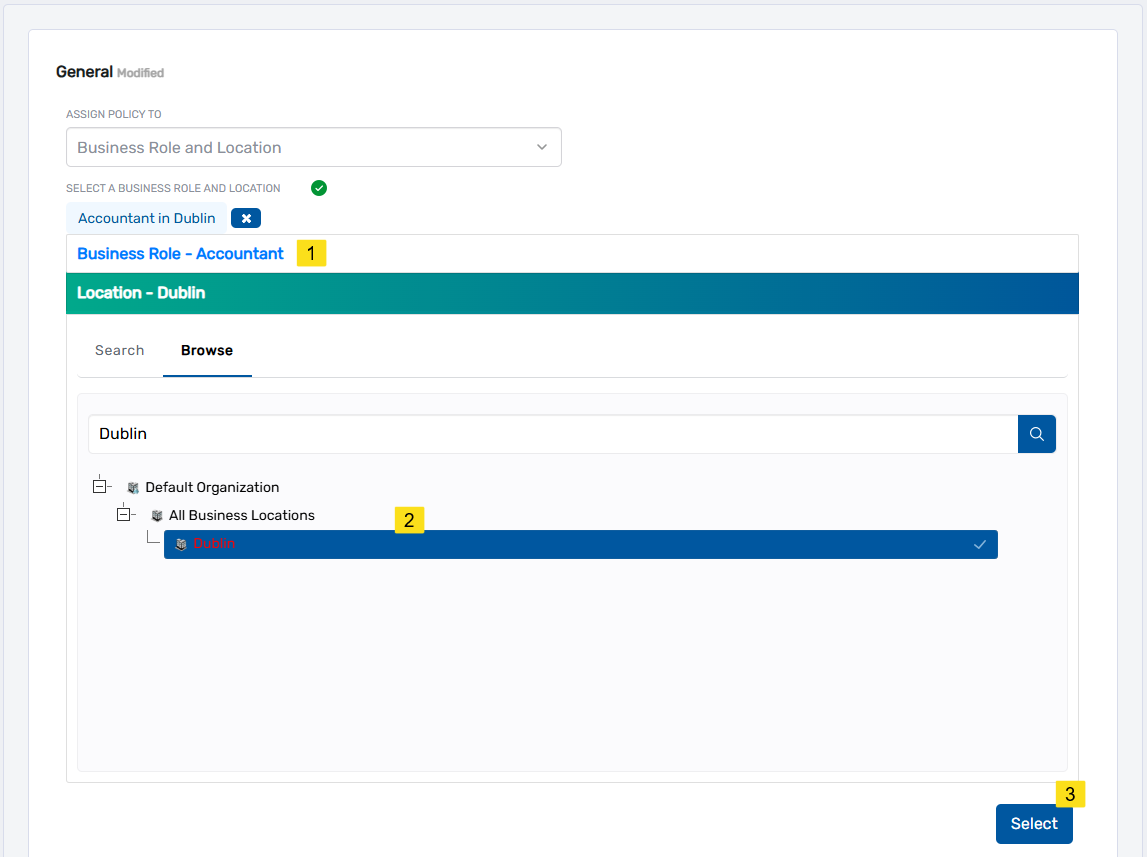
Task: Click the blue X icon on Accountant in Dublin chip
Action: click(x=245, y=217)
